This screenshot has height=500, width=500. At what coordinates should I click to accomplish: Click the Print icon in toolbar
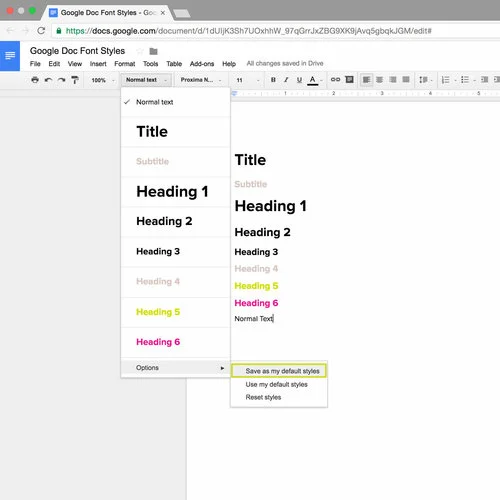(x=35, y=80)
